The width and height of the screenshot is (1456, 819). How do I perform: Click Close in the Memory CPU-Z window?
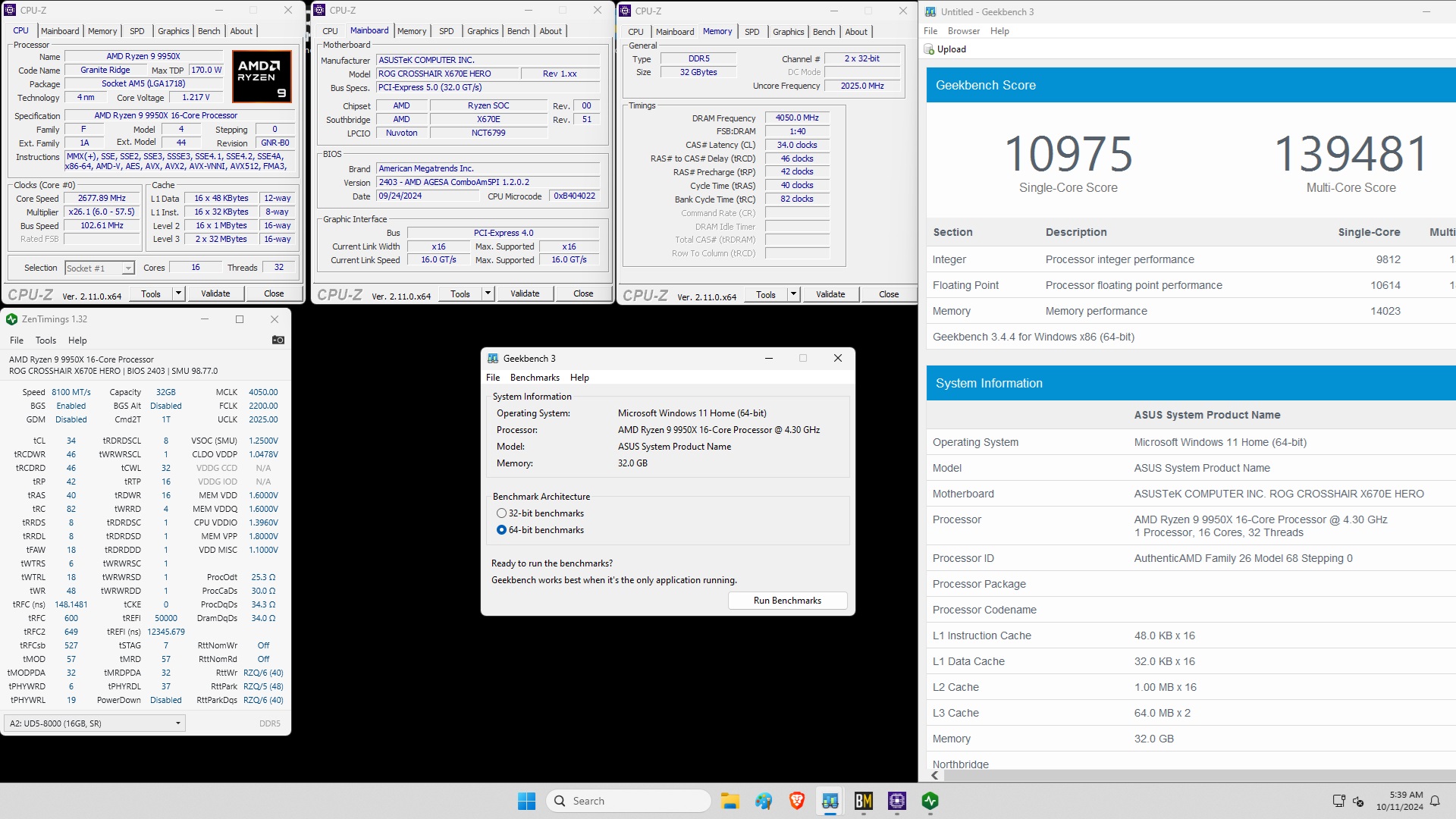point(889,294)
